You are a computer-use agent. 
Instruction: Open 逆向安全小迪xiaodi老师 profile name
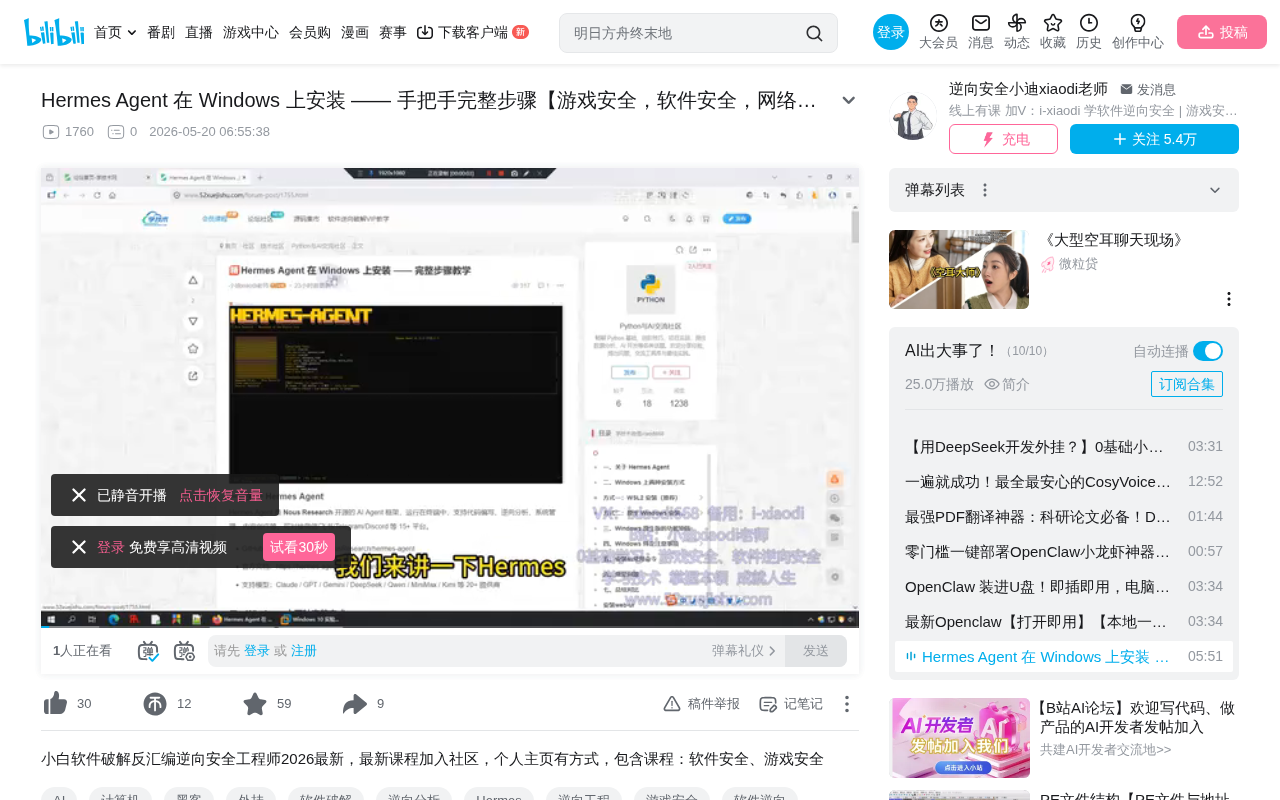[1028, 89]
